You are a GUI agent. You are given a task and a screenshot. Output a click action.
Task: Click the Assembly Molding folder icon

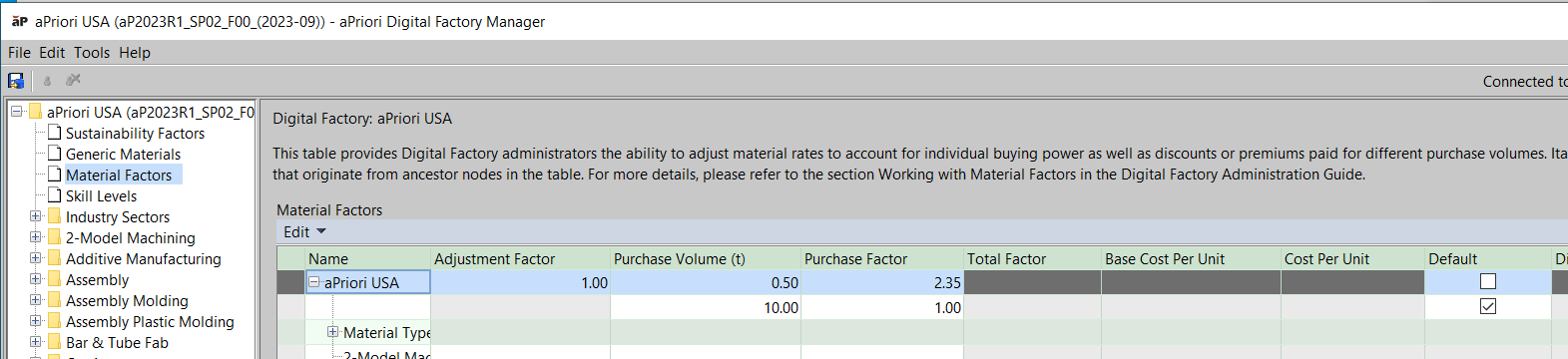point(55,300)
